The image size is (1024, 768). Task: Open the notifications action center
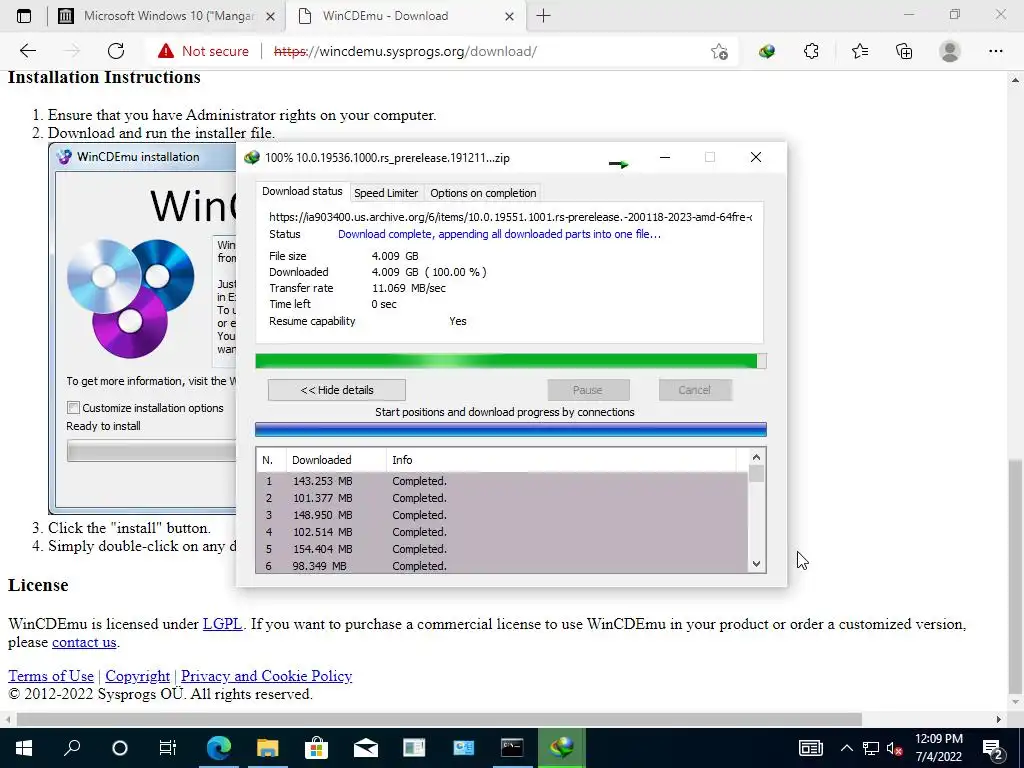992,748
